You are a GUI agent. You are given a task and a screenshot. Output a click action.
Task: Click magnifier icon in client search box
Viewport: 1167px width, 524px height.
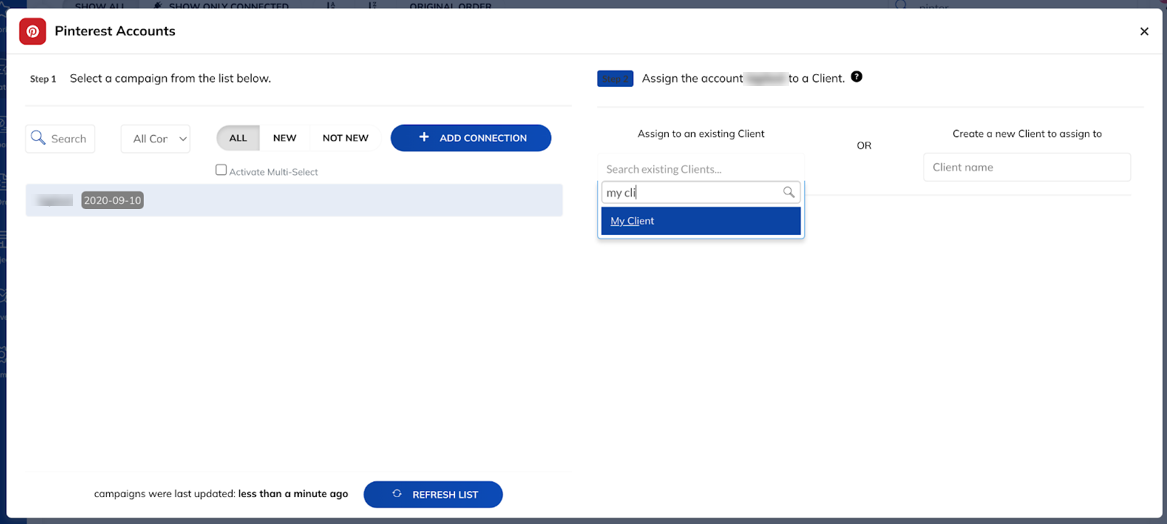789,193
